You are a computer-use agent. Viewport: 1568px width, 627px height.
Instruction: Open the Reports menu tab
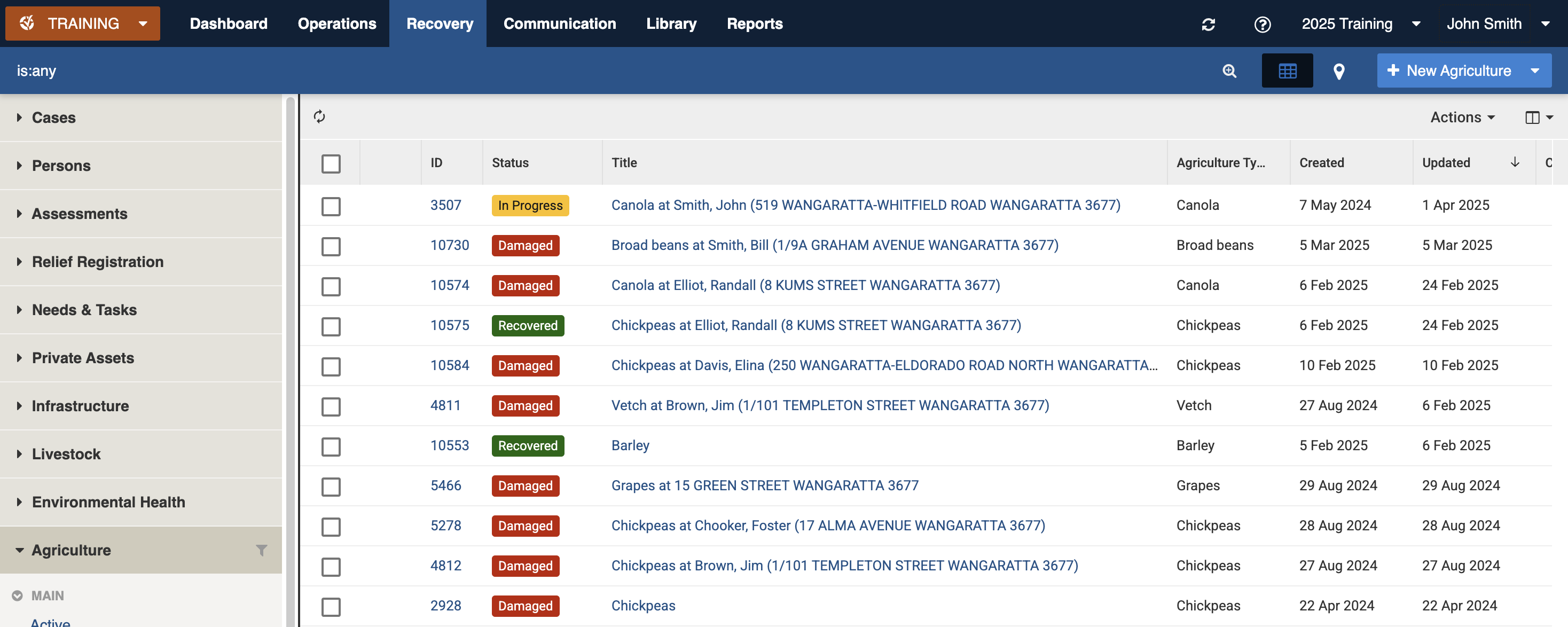tap(754, 23)
